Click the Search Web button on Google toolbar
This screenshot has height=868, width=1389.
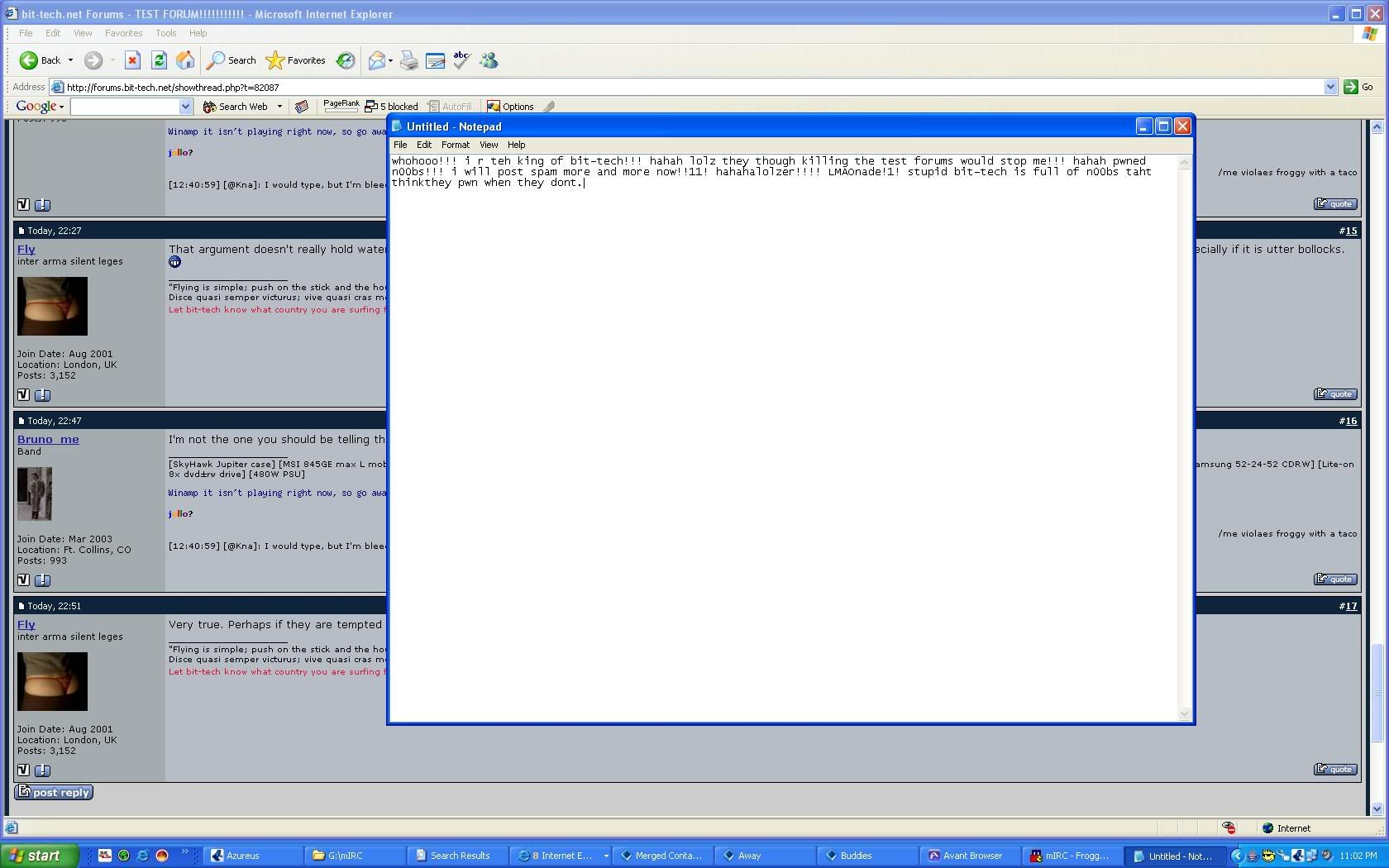[236, 107]
